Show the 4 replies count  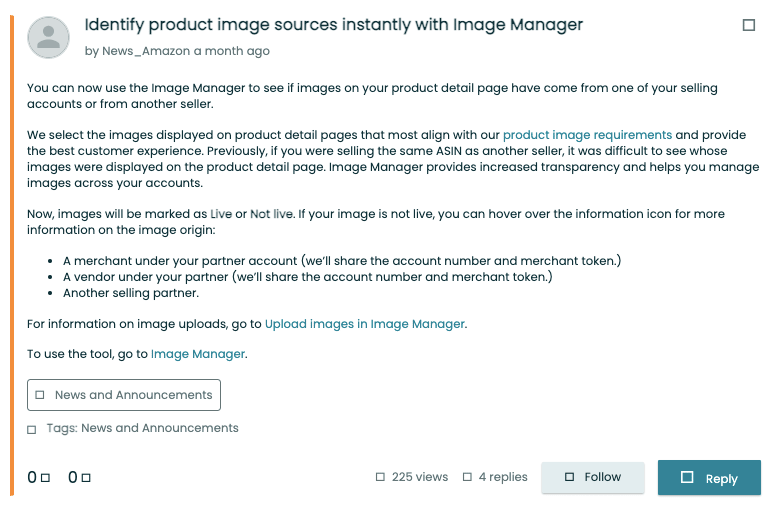pos(503,477)
